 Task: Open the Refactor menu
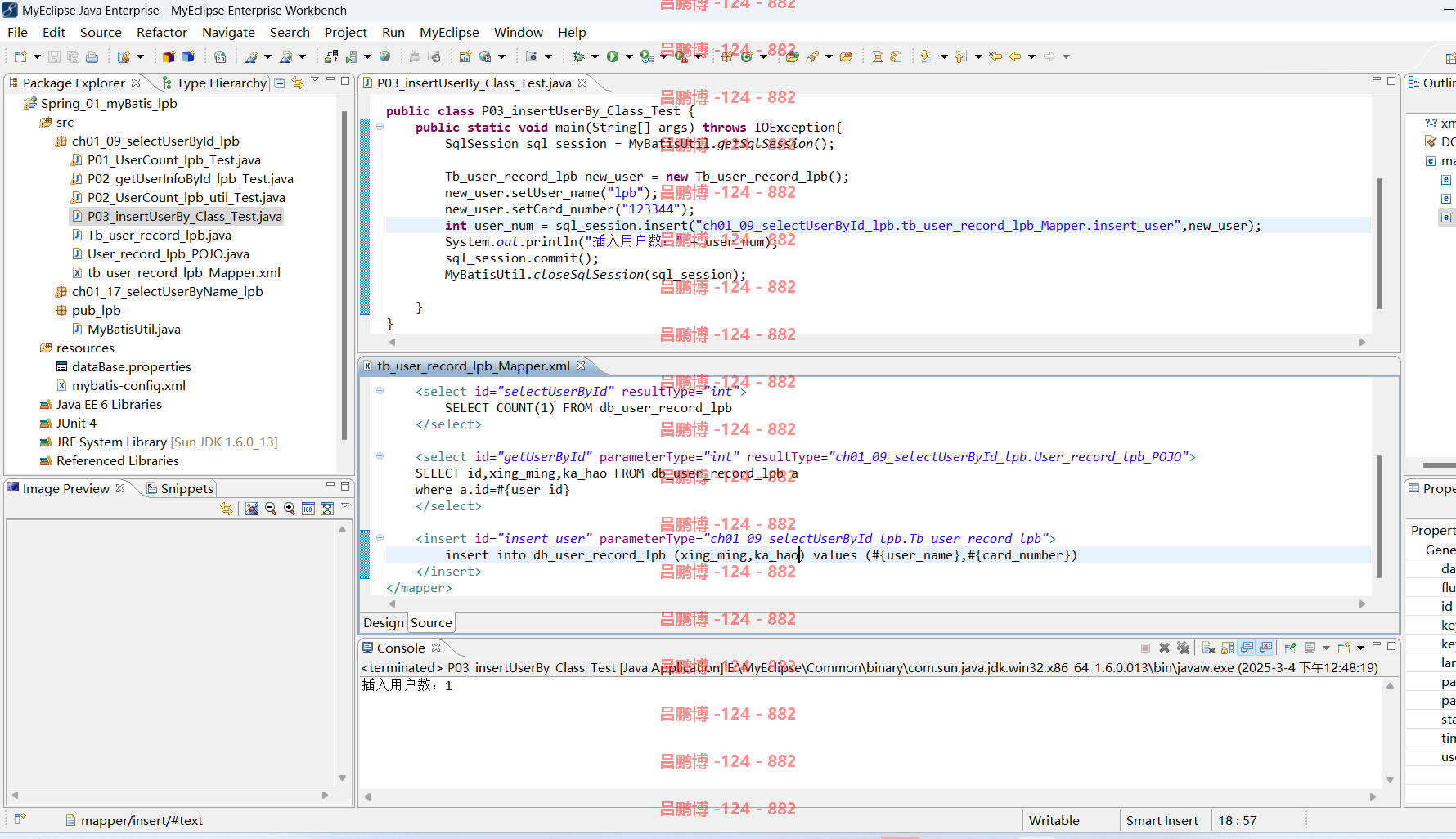pyautogui.click(x=162, y=32)
